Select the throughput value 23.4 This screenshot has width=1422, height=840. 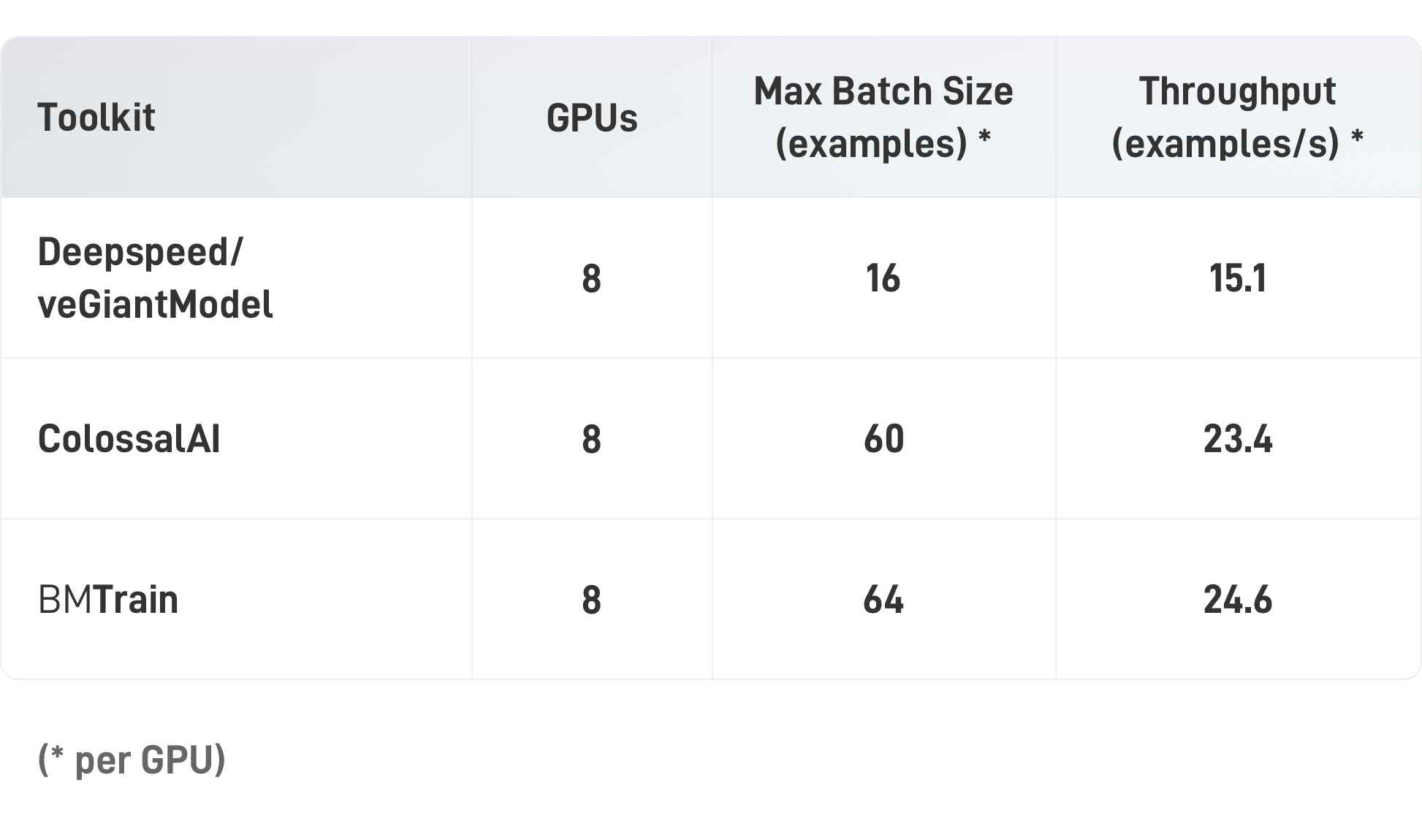1237,440
